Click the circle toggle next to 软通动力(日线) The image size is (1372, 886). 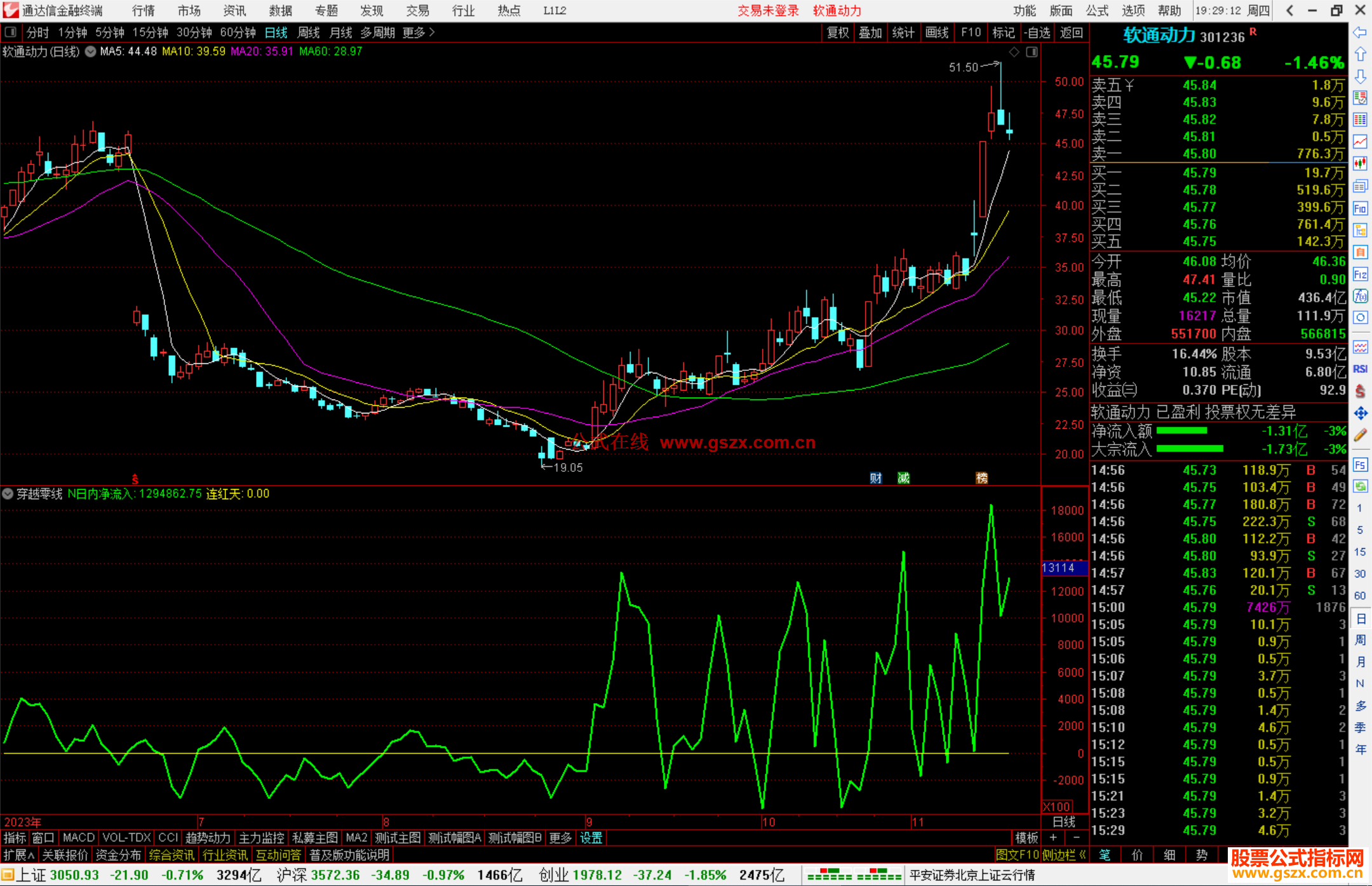pos(91,51)
